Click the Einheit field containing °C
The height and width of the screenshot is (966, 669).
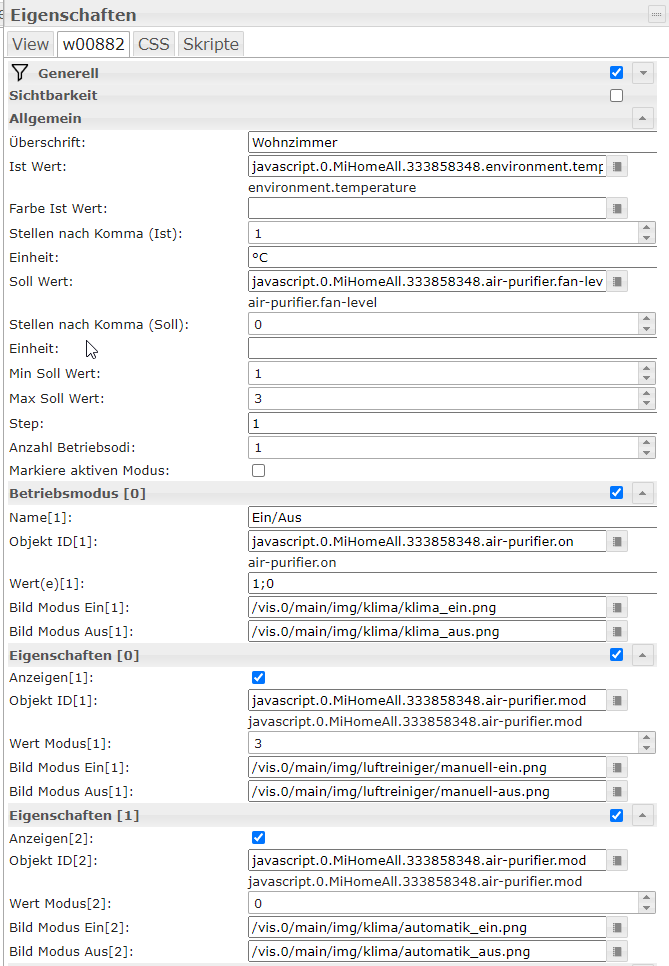(453, 258)
